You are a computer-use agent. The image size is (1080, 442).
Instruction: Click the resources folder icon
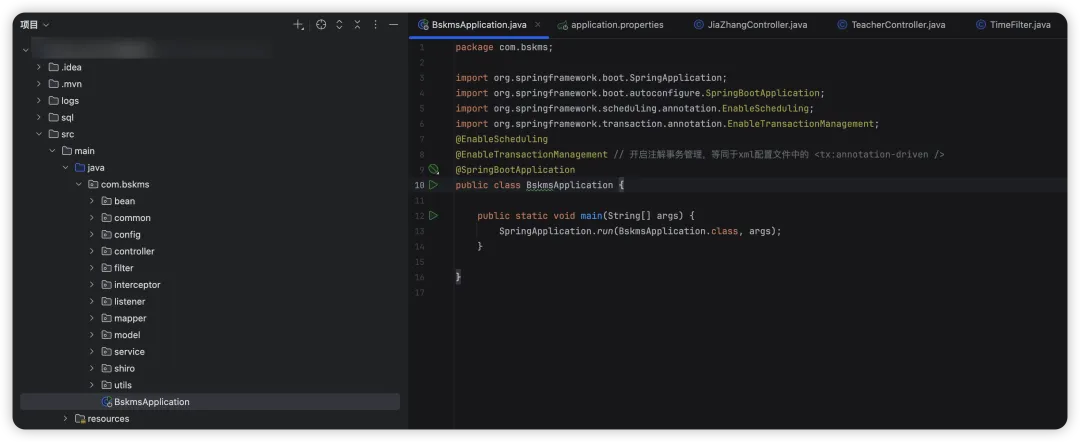[80, 419]
